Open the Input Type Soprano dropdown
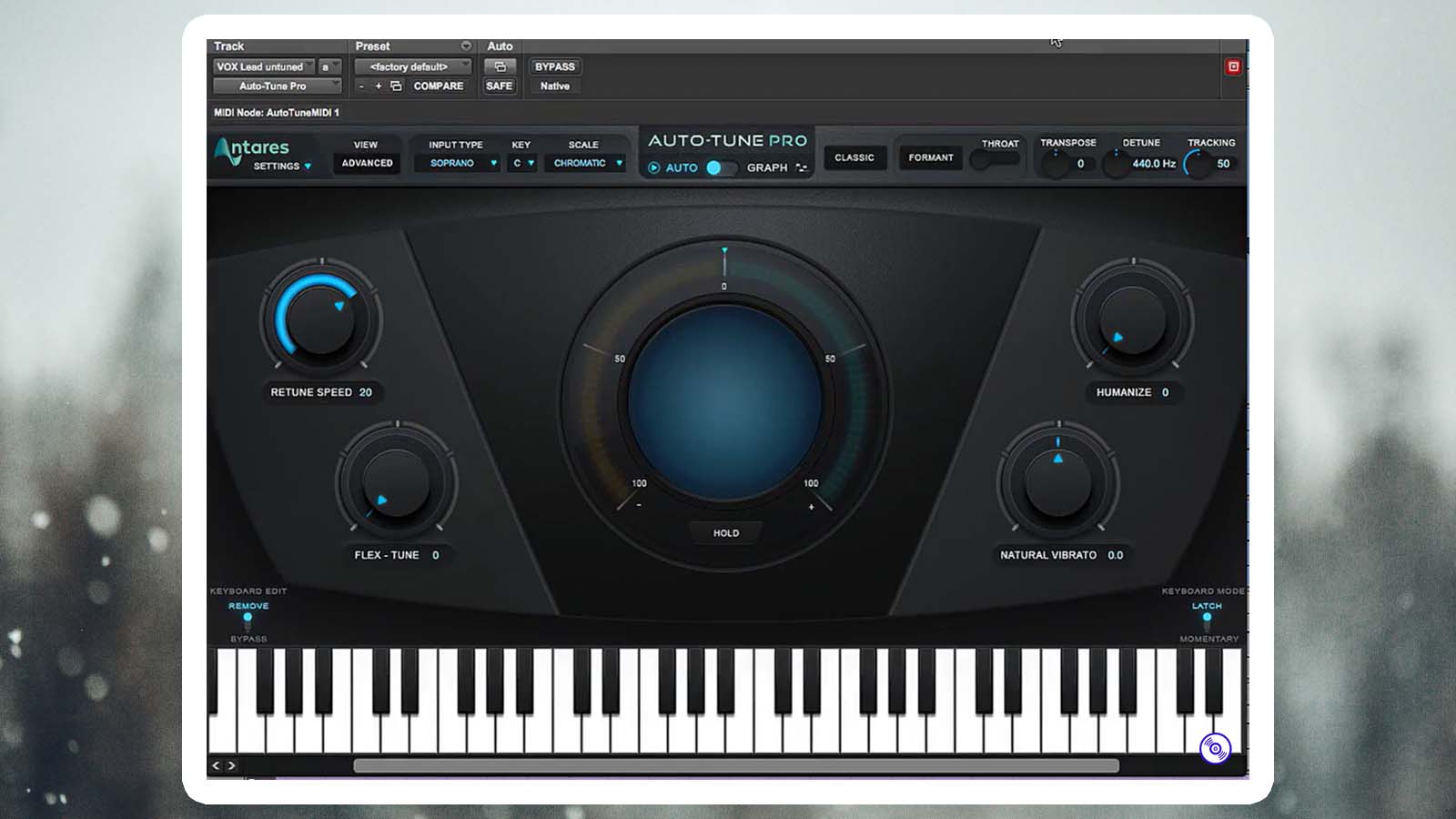 coord(457,163)
